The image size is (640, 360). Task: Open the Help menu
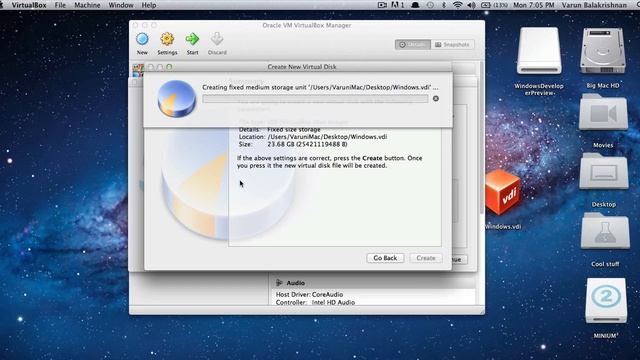click(149, 5)
